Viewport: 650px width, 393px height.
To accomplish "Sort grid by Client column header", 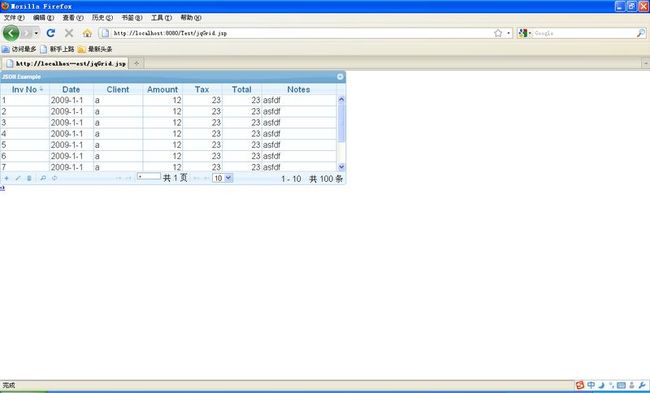I will point(118,90).
